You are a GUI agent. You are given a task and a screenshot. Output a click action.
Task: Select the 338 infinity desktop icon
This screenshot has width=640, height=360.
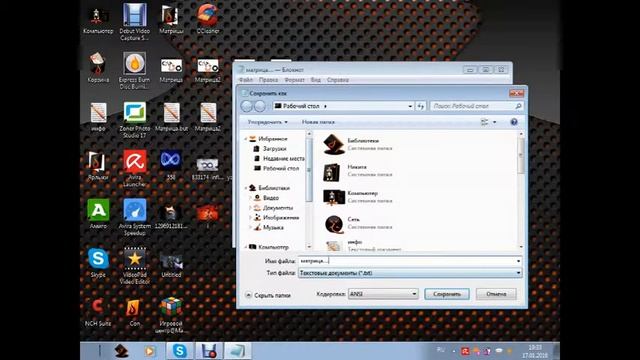click(x=171, y=165)
